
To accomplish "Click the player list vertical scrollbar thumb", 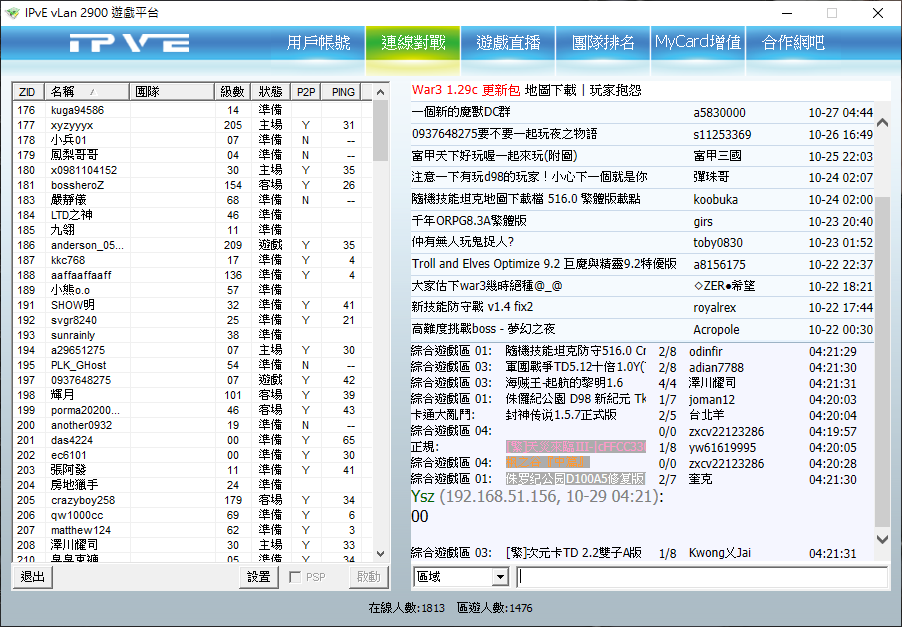I will (380, 130).
